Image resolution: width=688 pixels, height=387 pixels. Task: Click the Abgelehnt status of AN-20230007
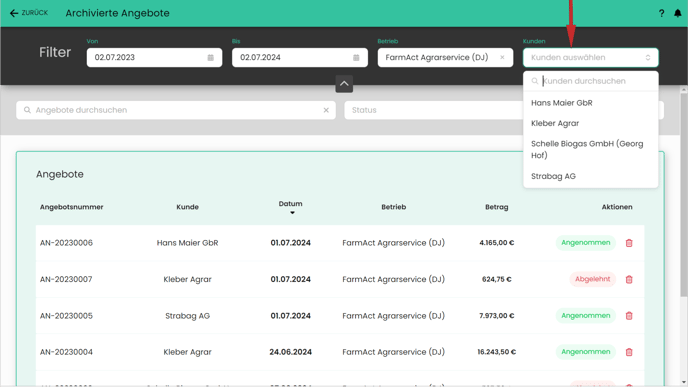[592, 279]
